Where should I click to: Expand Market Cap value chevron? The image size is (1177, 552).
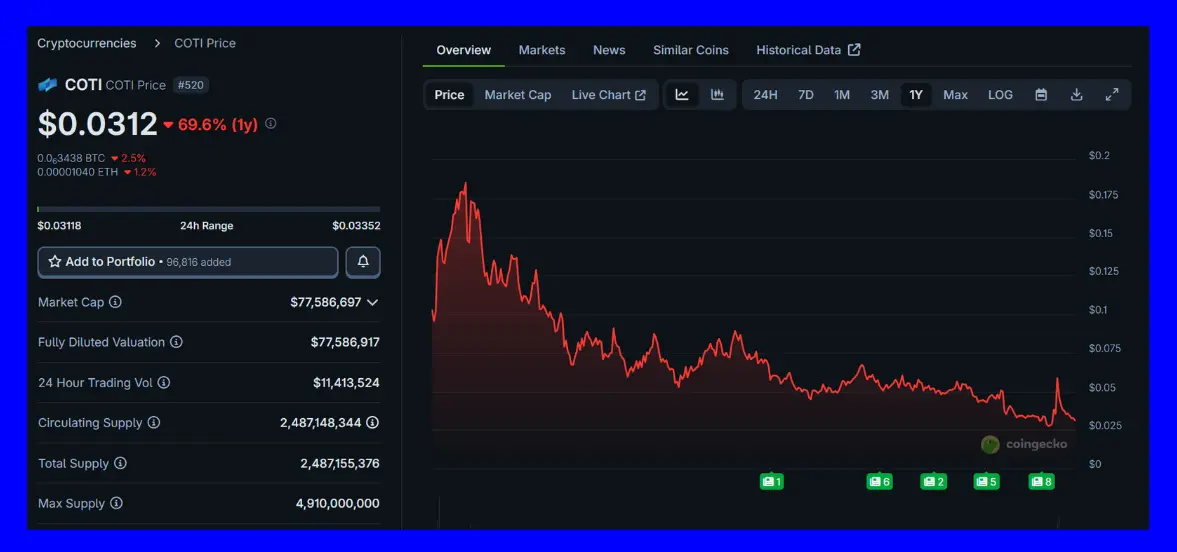373,302
